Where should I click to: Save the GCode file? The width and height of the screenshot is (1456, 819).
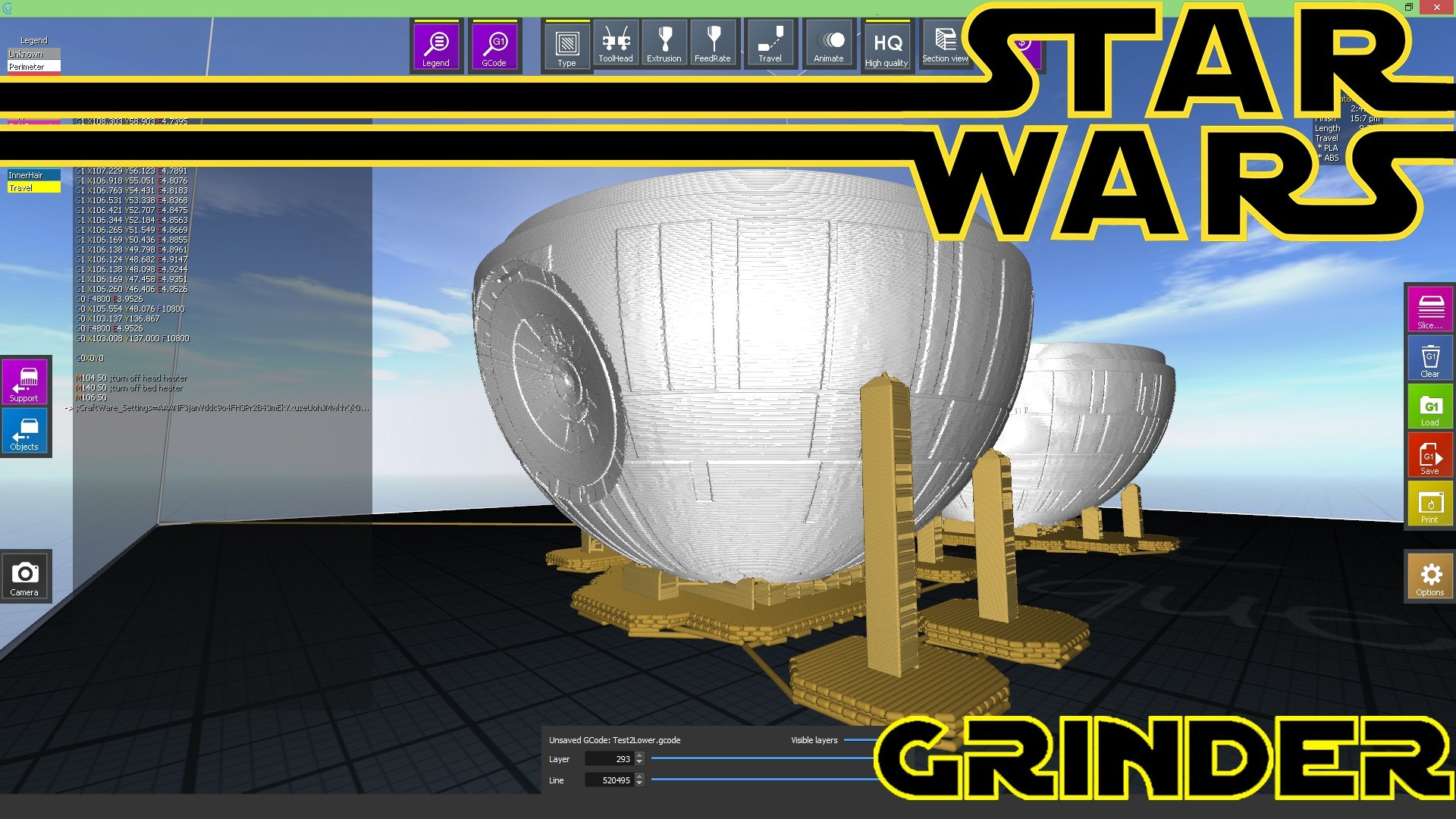pyautogui.click(x=1430, y=455)
